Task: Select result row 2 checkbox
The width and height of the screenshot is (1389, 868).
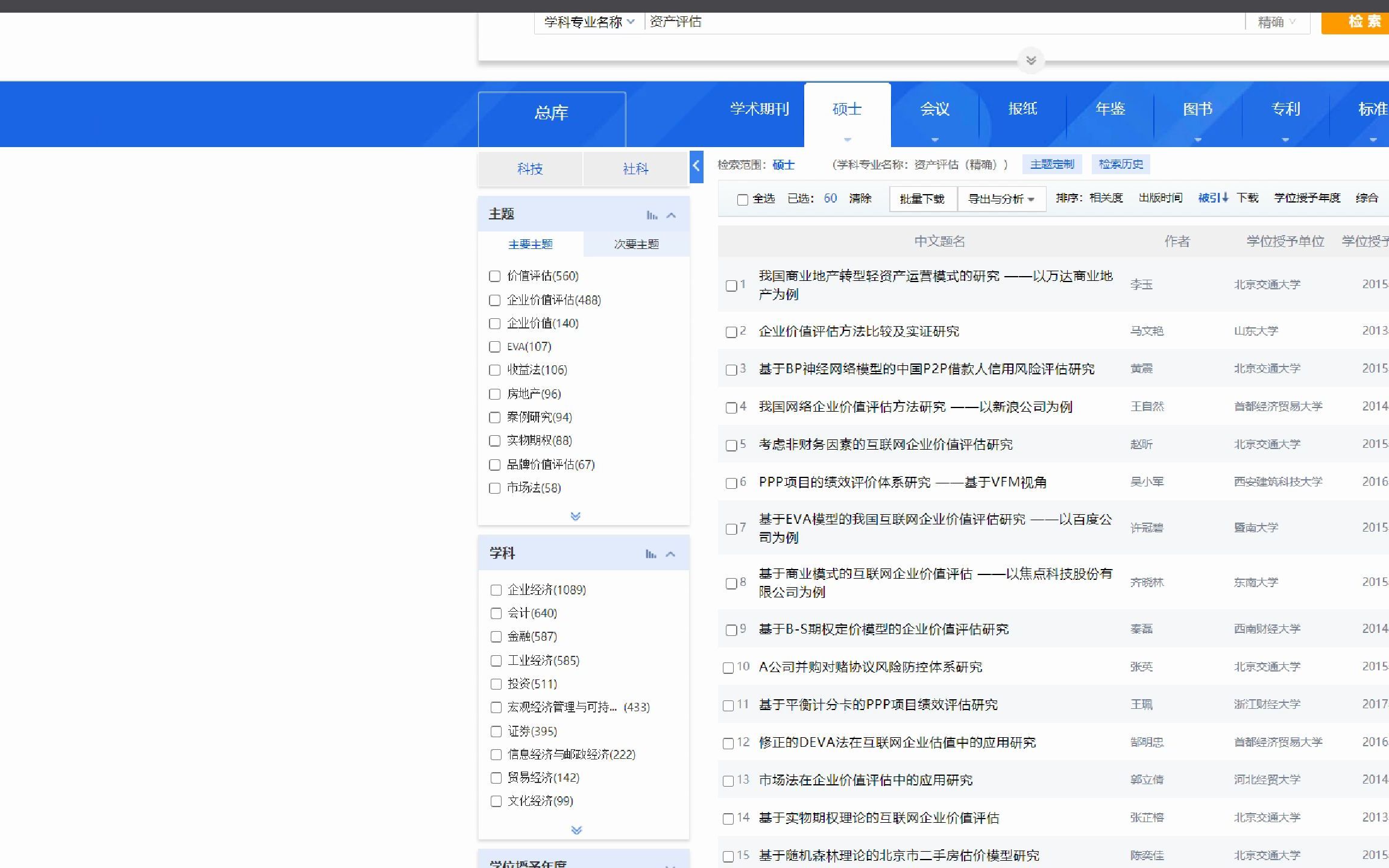Action: [x=731, y=332]
